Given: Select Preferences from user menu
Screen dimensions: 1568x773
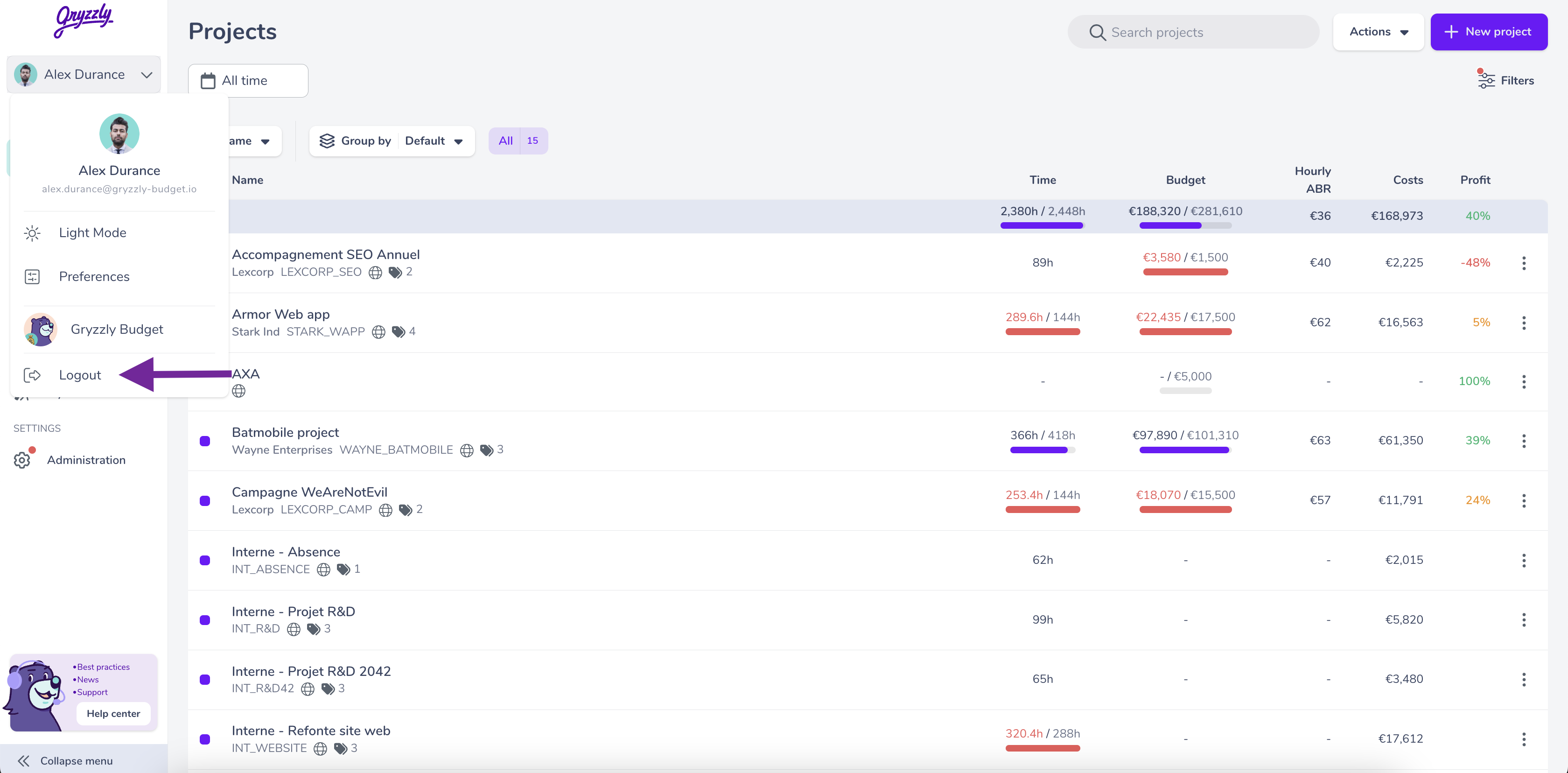Looking at the screenshot, I should click(119, 277).
